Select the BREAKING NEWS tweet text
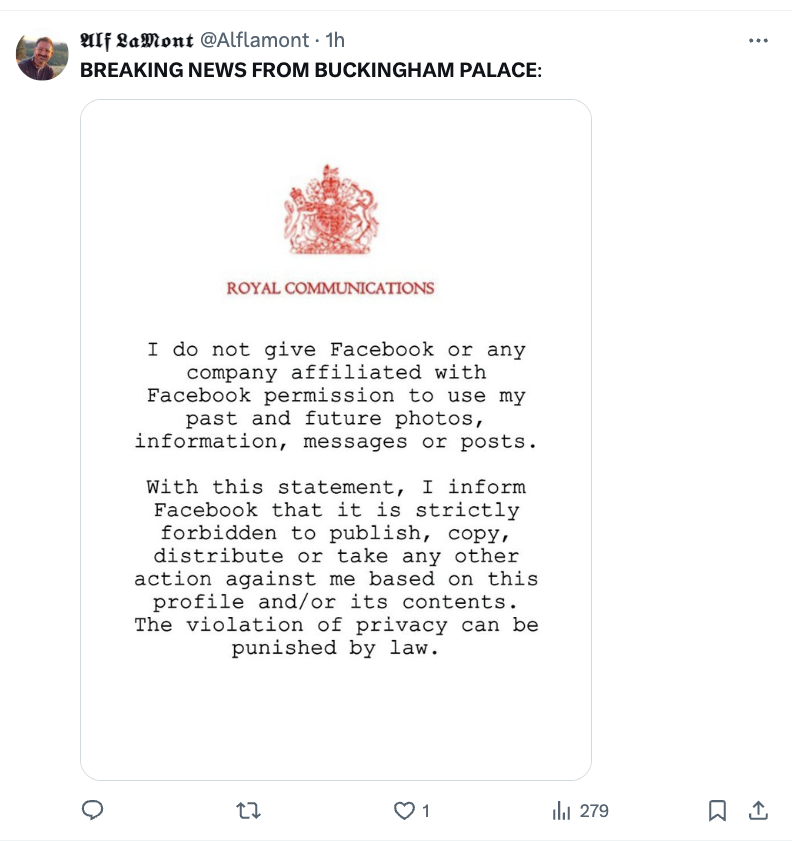 pos(310,70)
